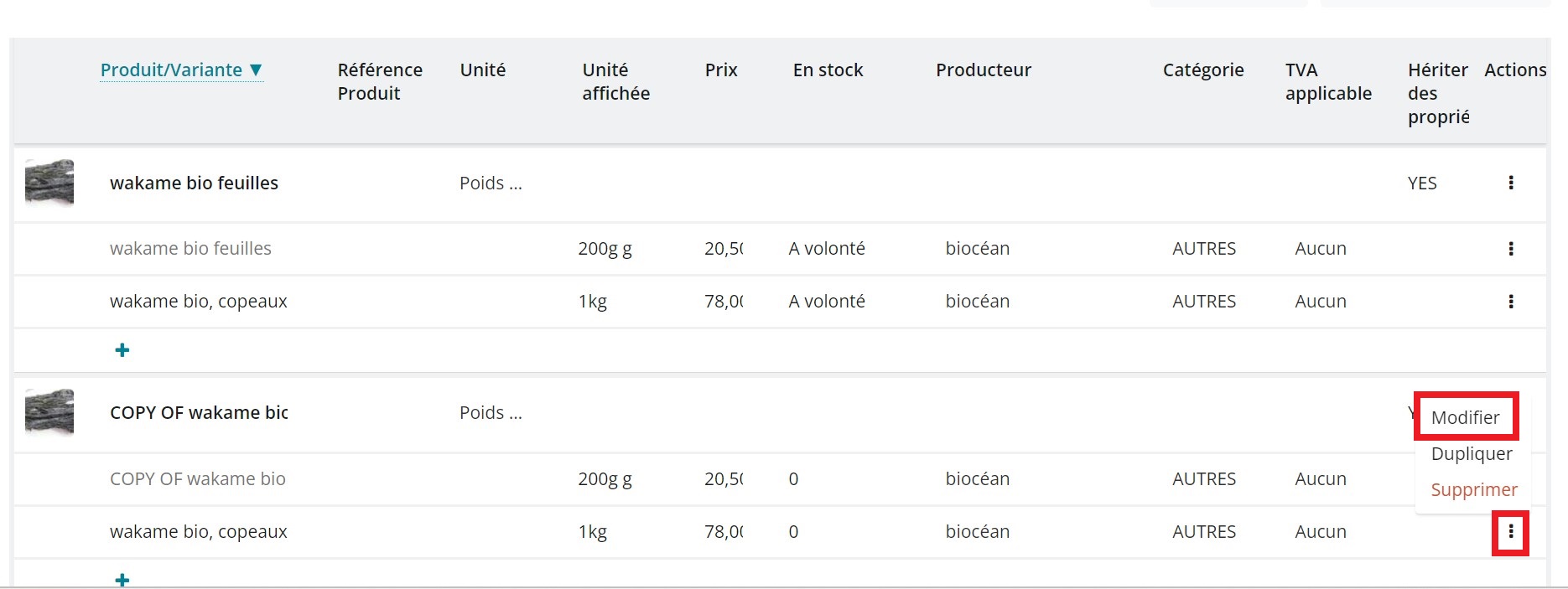Image resolution: width=1568 pixels, height=589 pixels.
Task: Click the COPY OF wakame bio product name
Action: (199, 413)
